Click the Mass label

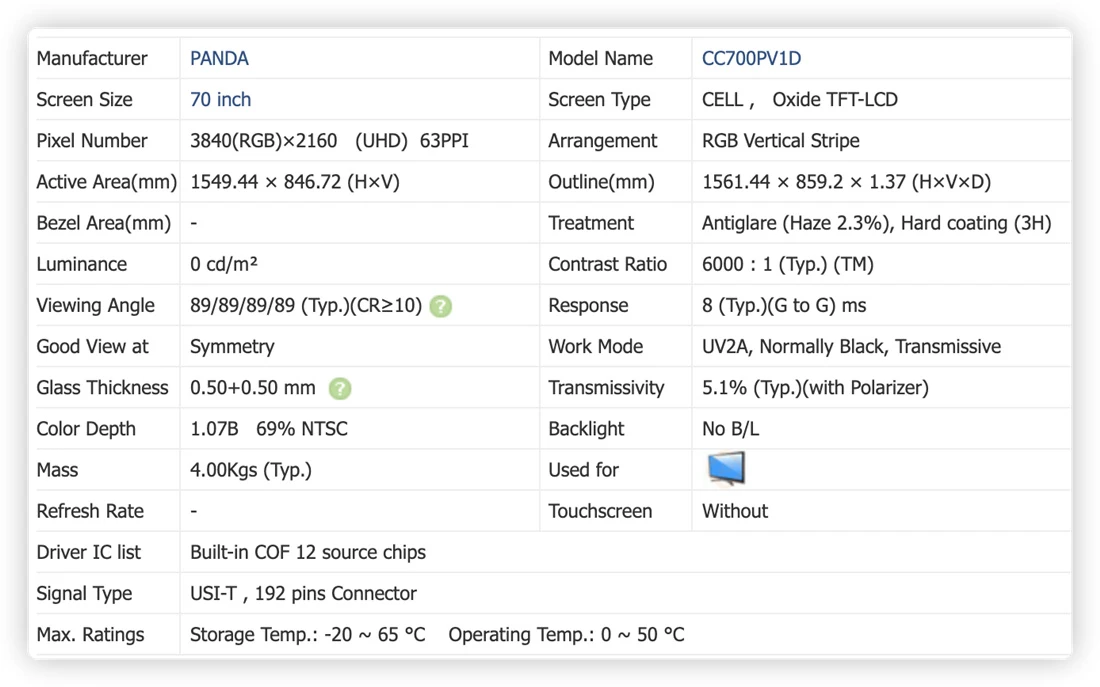point(57,470)
